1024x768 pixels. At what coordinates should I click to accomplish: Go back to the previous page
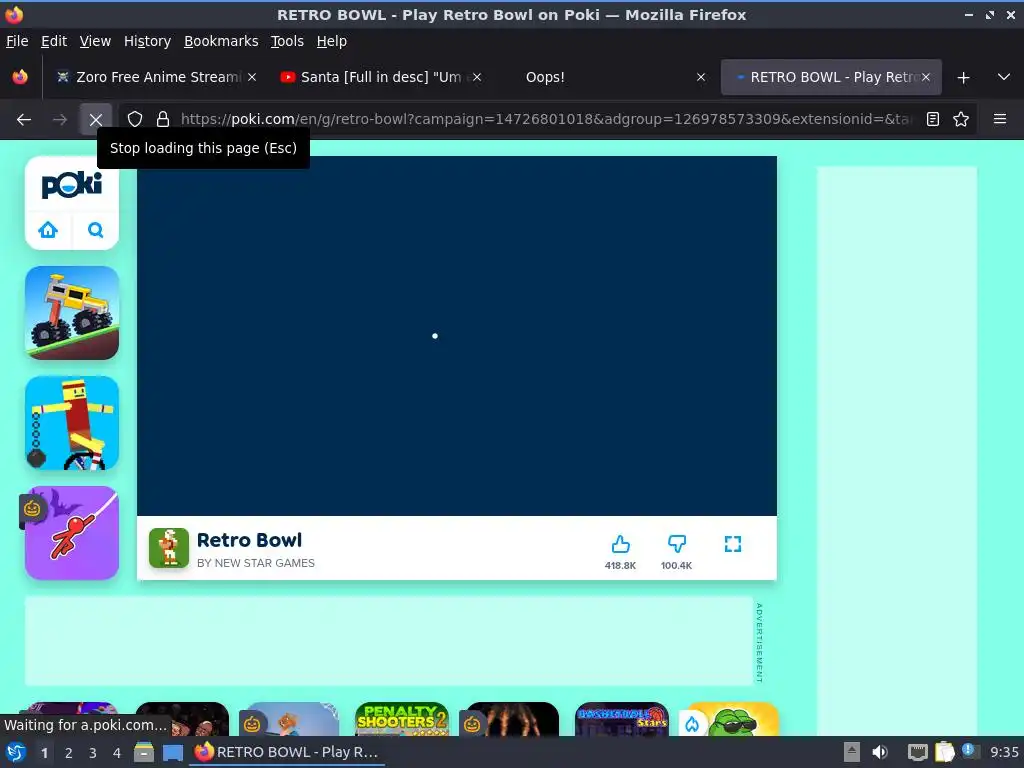(x=24, y=120)
